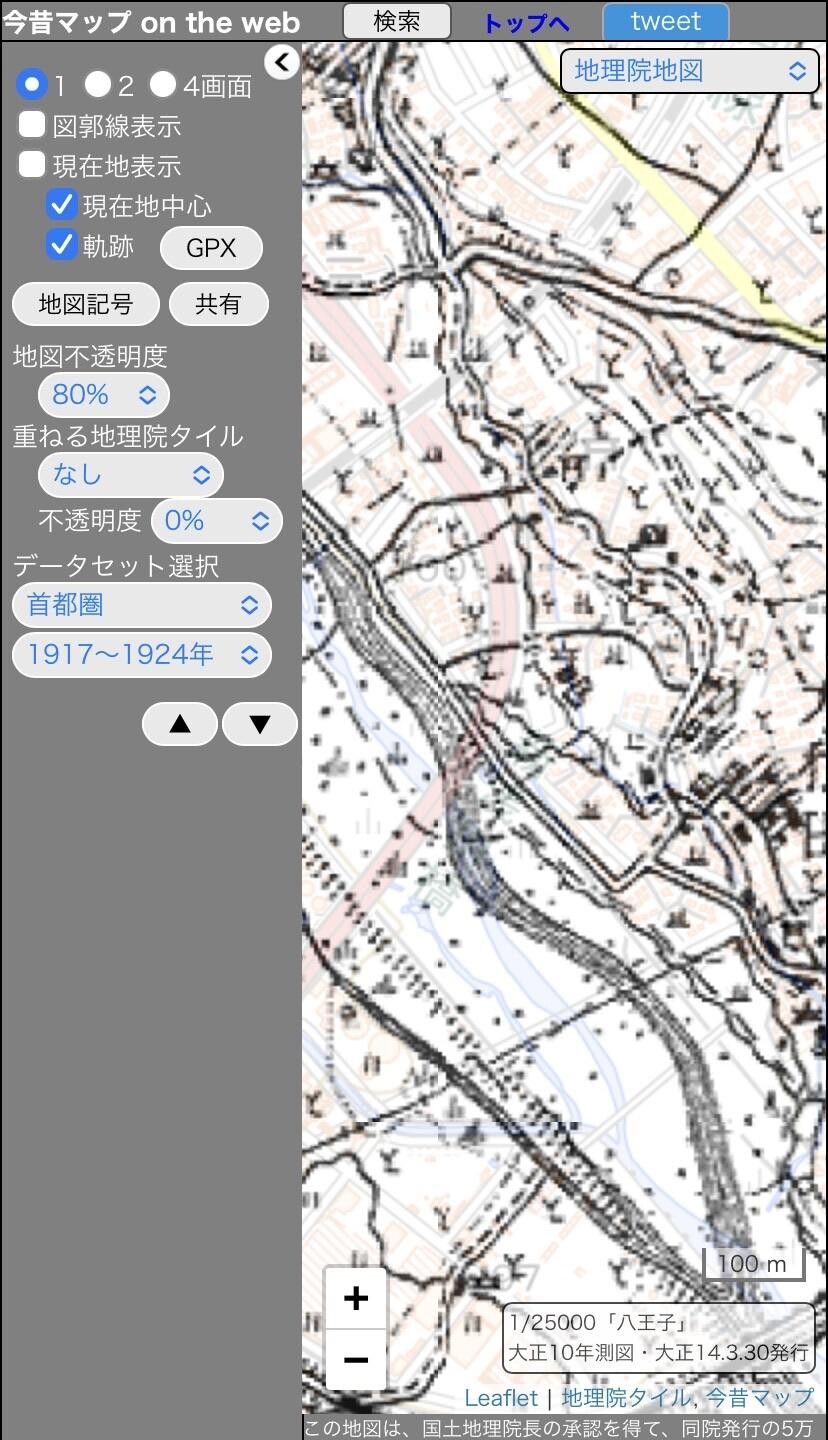Open the 重ねる地理院タイル overlay tile dropdown

(130, 475)
